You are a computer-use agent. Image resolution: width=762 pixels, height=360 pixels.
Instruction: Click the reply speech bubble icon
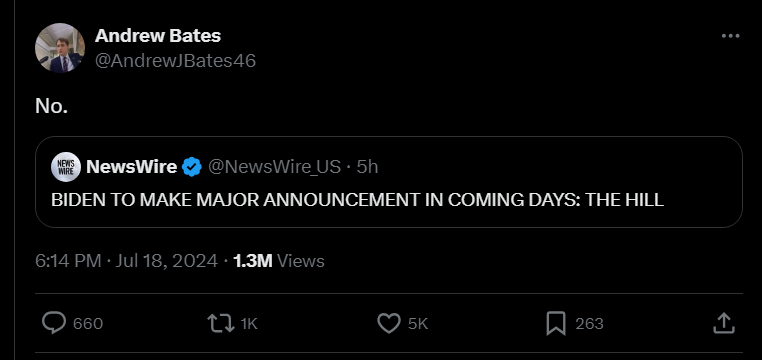click(53, 323)
